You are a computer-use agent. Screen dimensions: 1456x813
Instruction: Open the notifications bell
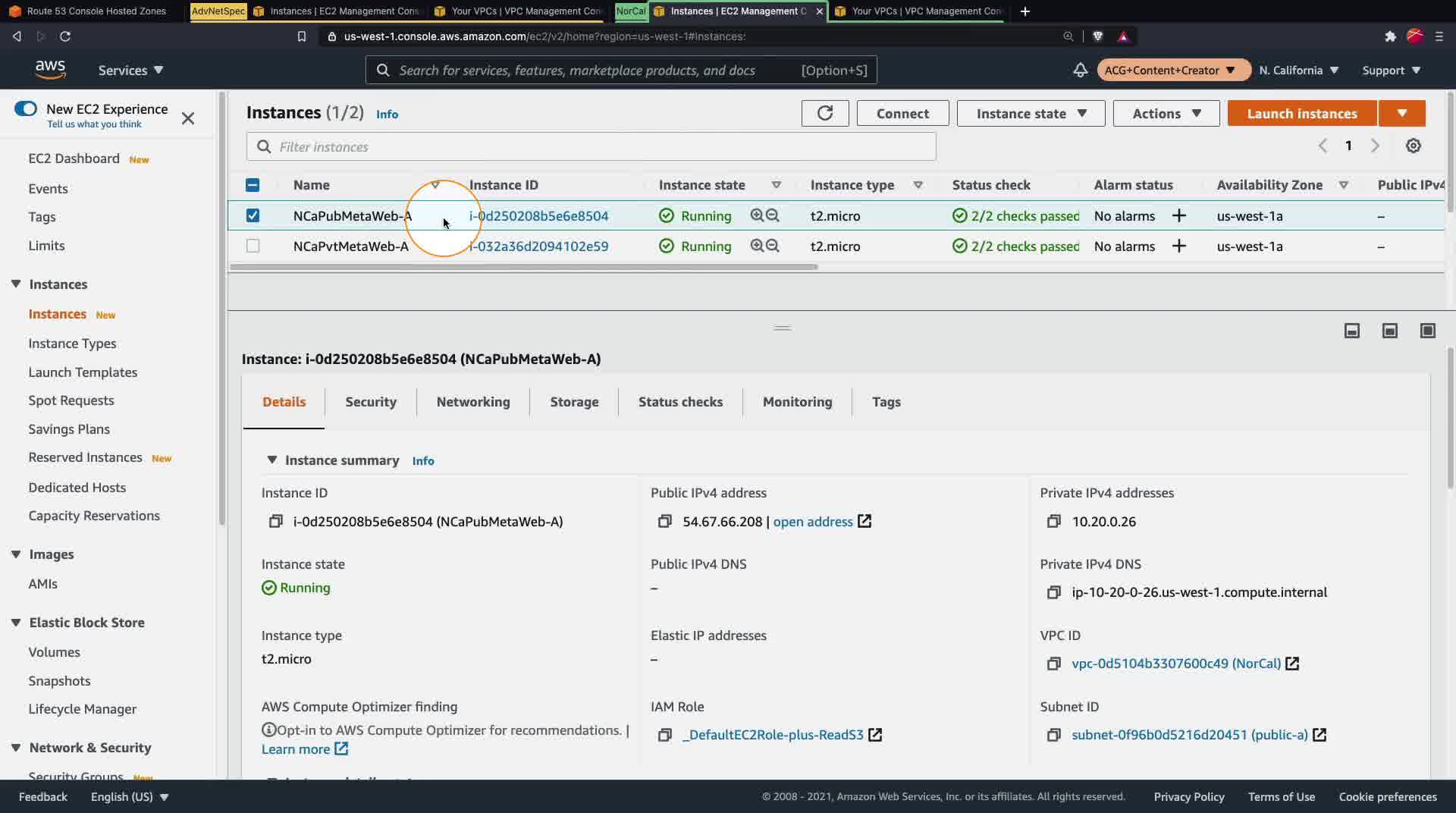(x=1080, y=71)
